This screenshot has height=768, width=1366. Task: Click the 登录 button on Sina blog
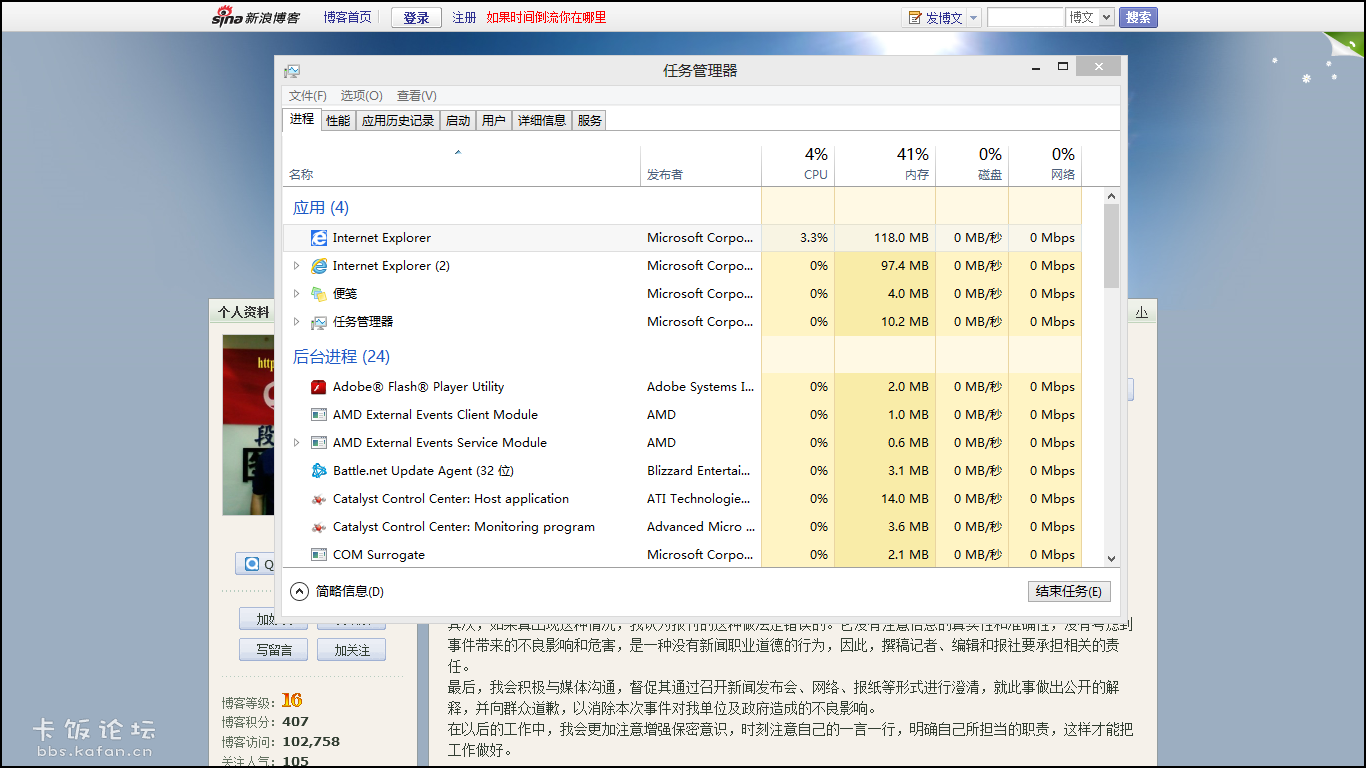[x=416, y=17]
